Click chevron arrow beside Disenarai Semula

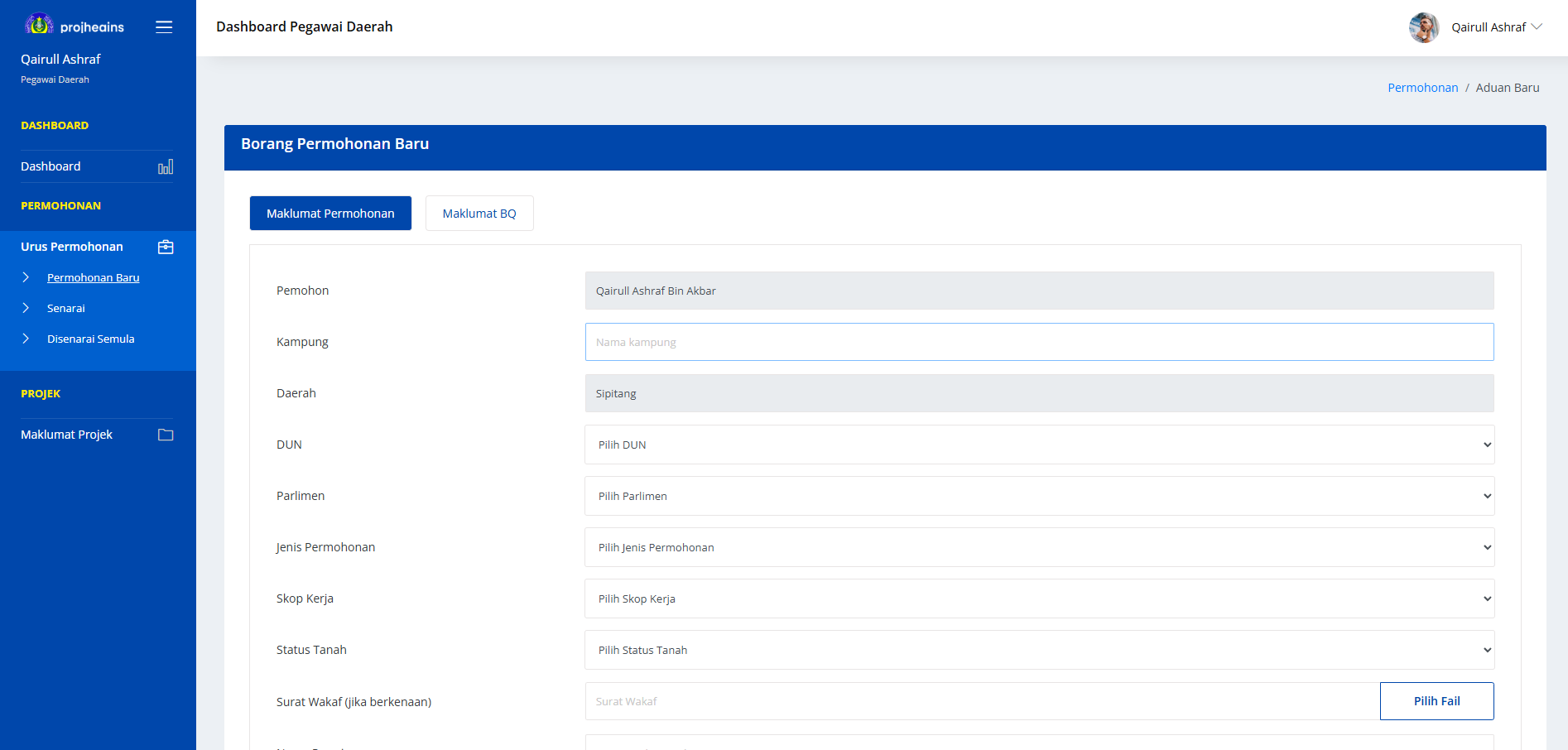[26, 339]
